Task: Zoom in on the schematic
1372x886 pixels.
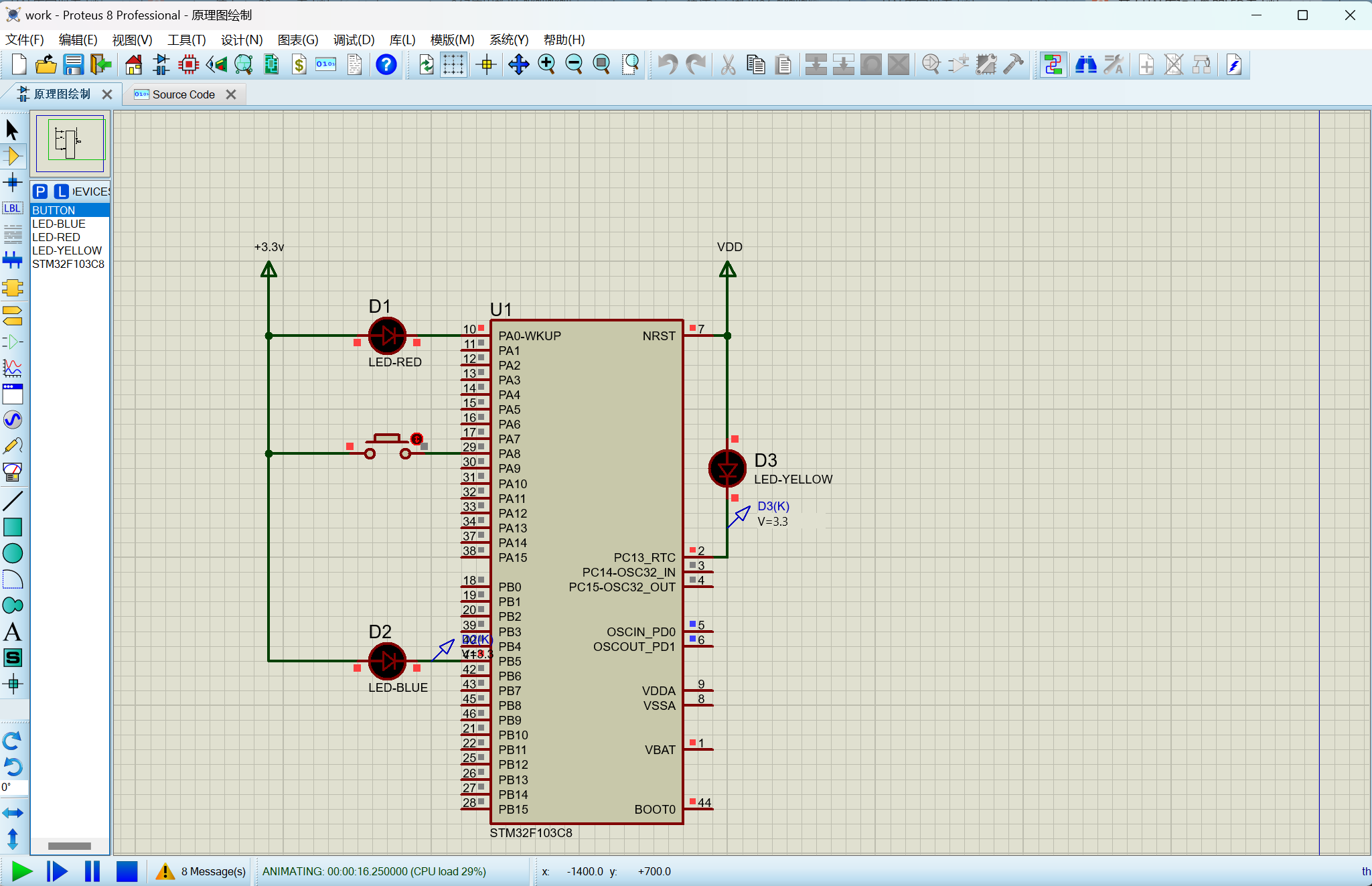Action: [547, 65]
